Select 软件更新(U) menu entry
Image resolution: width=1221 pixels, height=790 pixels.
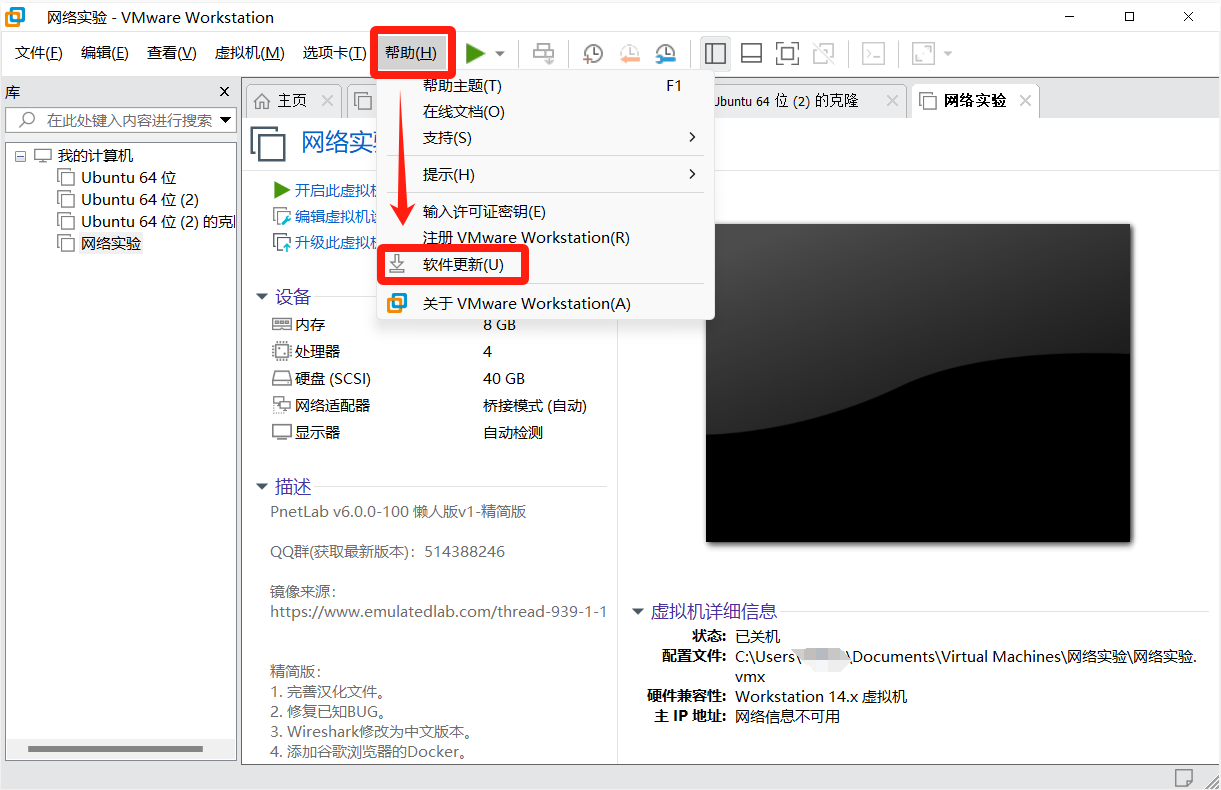pyautogui.click(x=463, y=265)
